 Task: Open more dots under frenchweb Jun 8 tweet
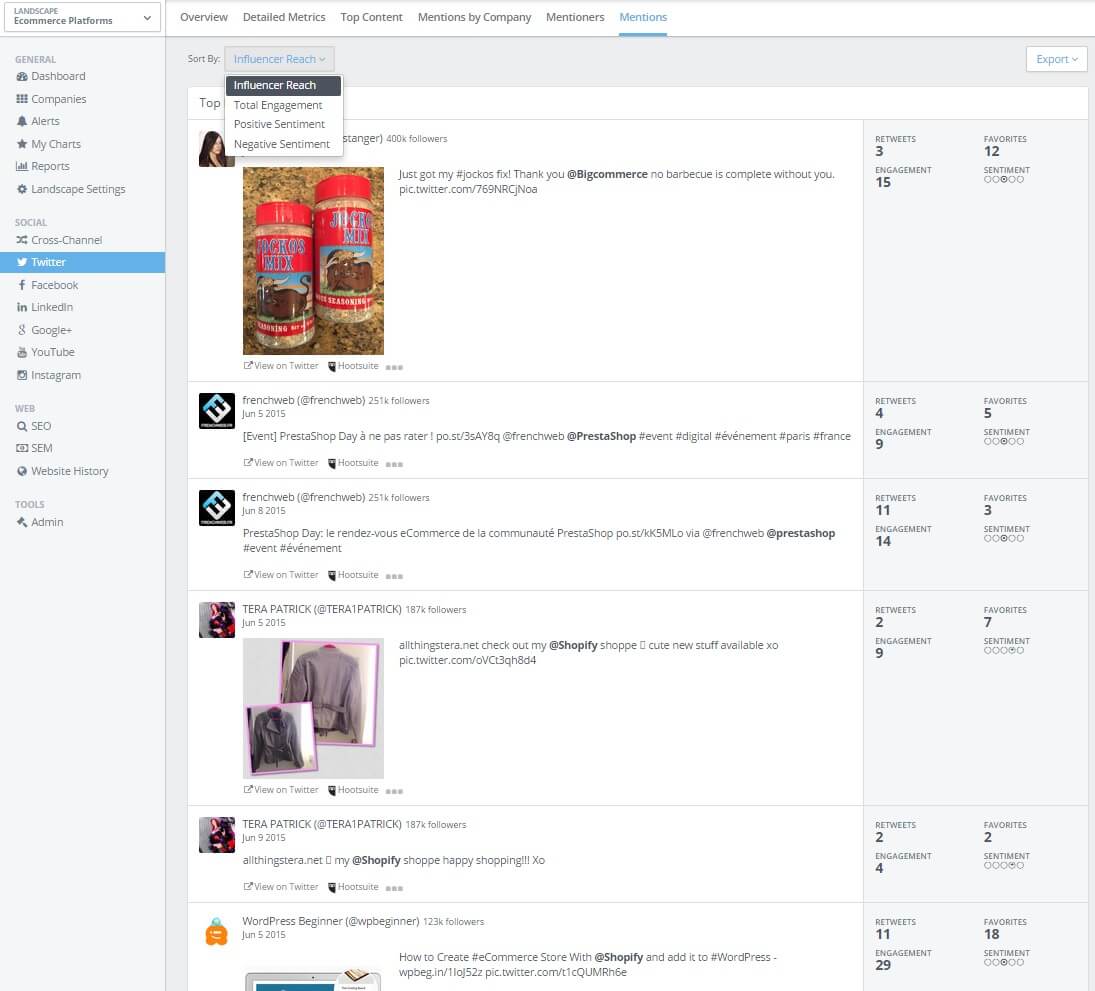394,576
